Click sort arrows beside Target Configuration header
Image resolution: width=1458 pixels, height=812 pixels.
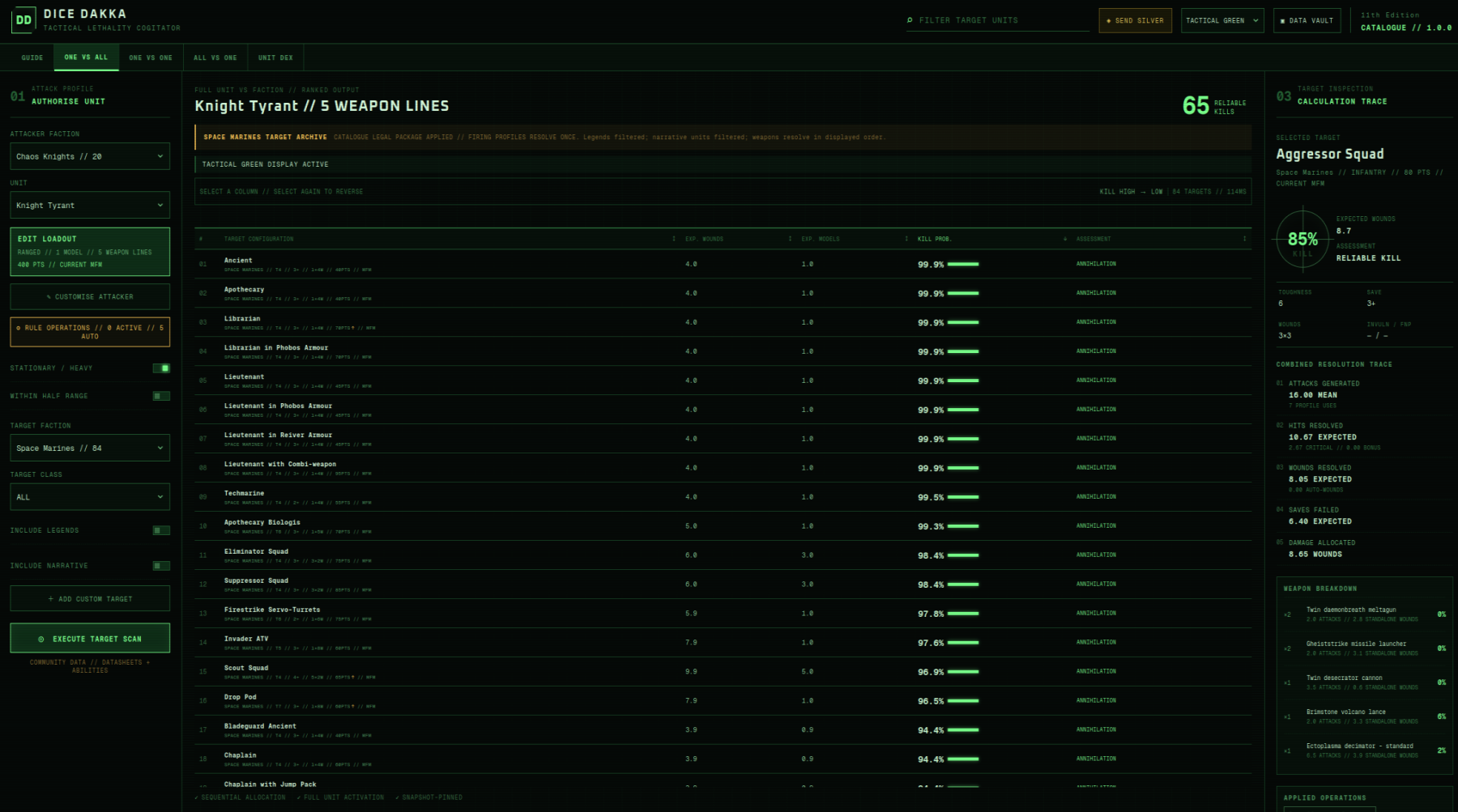pos(674,239)
